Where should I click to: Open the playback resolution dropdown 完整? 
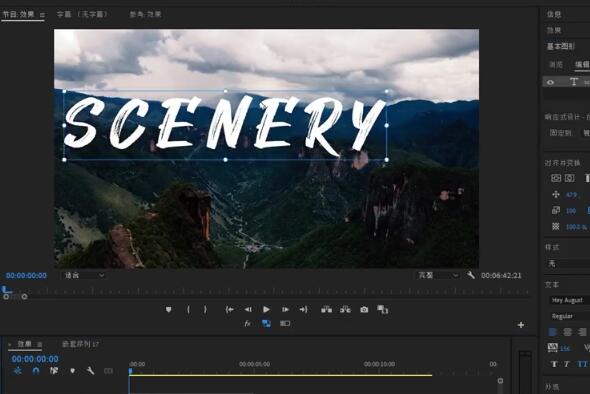click(438, 275)
